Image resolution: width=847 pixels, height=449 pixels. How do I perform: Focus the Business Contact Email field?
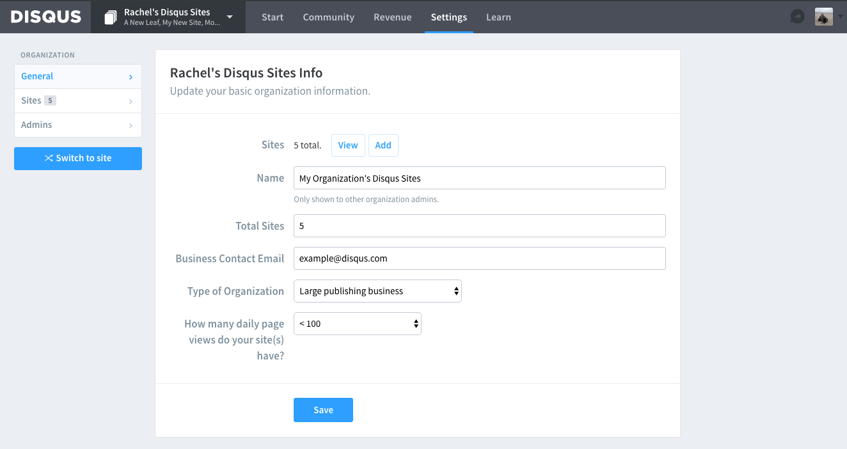point(480,258)
